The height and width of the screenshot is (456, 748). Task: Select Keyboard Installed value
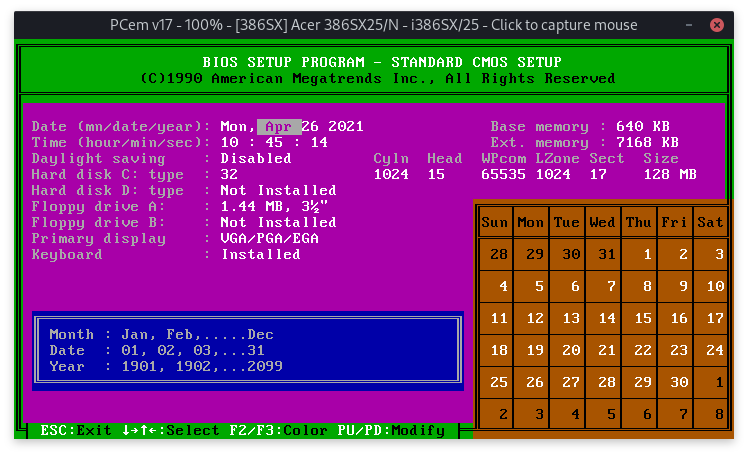pyautogui.click(x=261, y=254)
